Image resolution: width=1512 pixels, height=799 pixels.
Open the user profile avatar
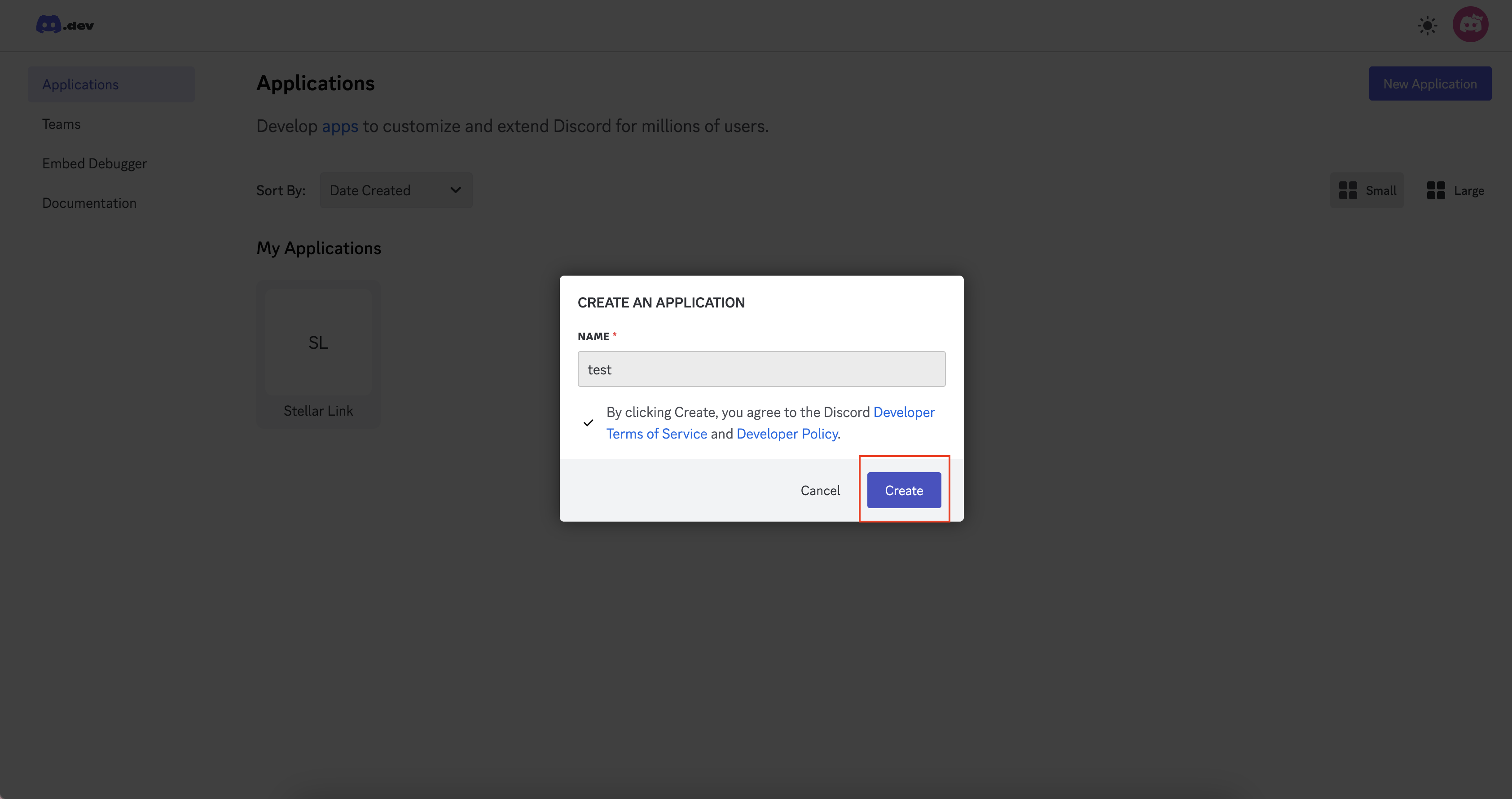(x=1470, y=25)
